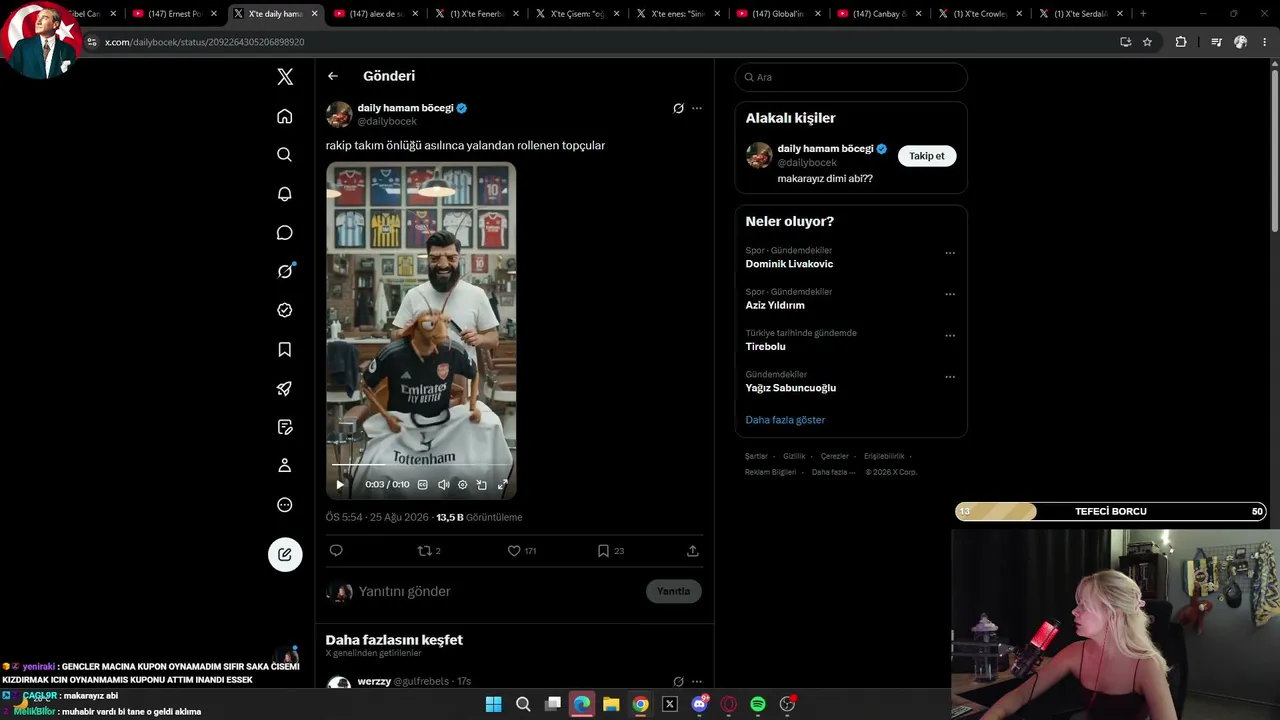Open options for the Tirebolu trend
This screenshot has height=720, width=1280.
point(950,336)
